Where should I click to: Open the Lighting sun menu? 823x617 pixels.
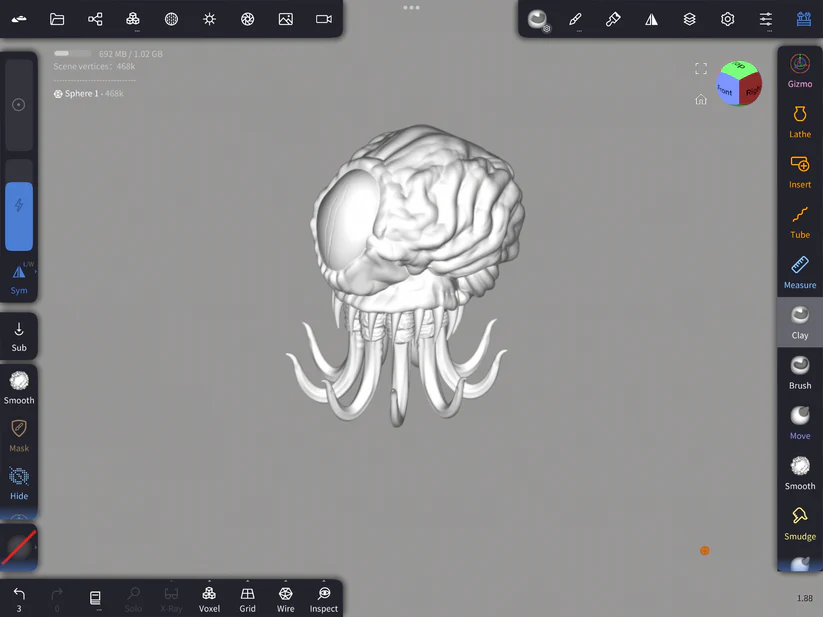pos(209,19)
